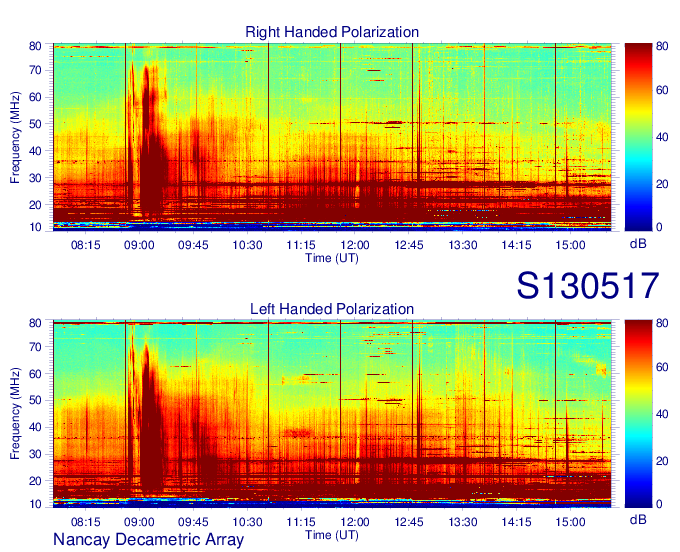Click the 60 dB tick on the Left Handed color bar
The image size is (680, 552).
[662, 367]
